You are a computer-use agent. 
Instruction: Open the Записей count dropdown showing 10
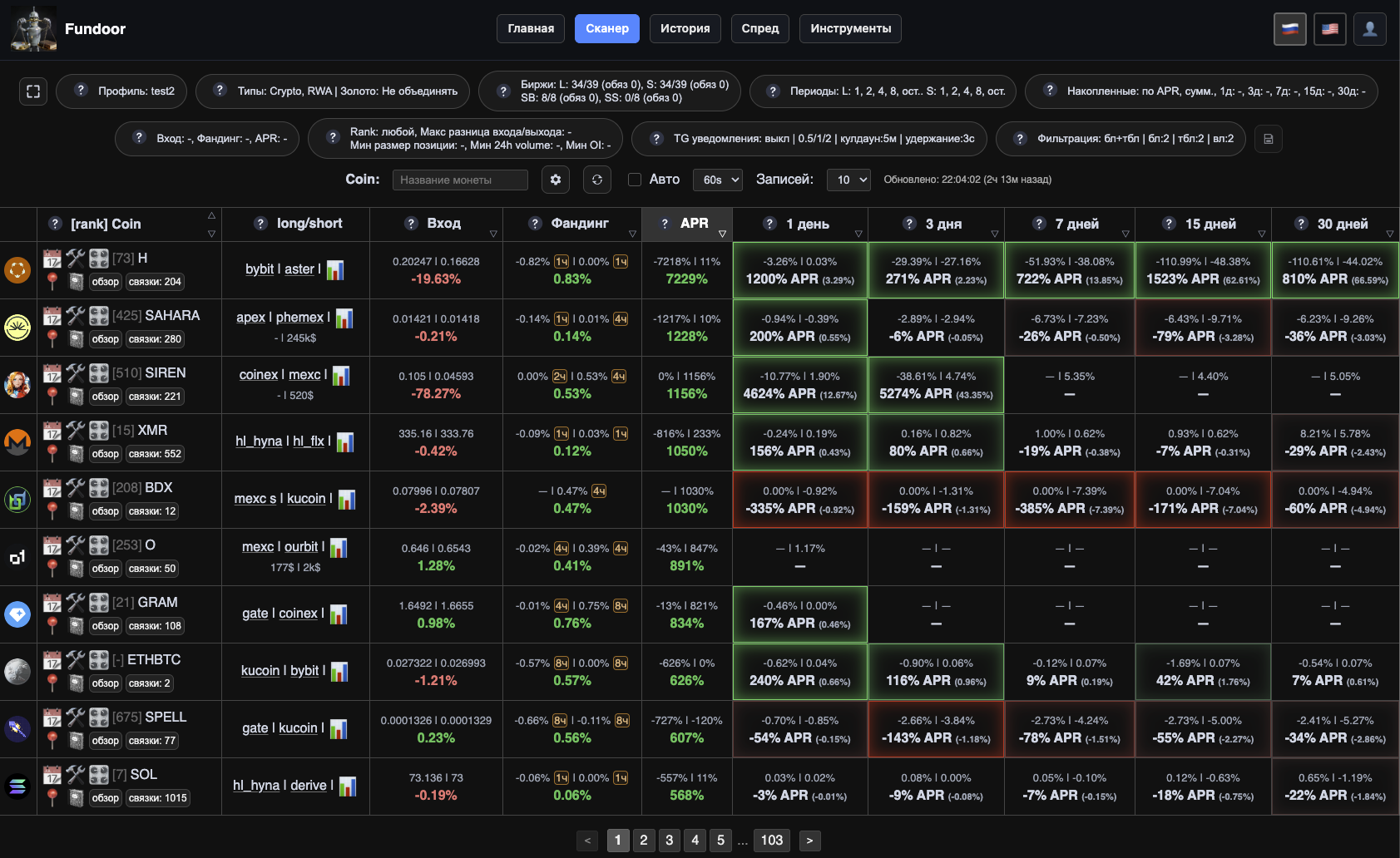point(848,180)
